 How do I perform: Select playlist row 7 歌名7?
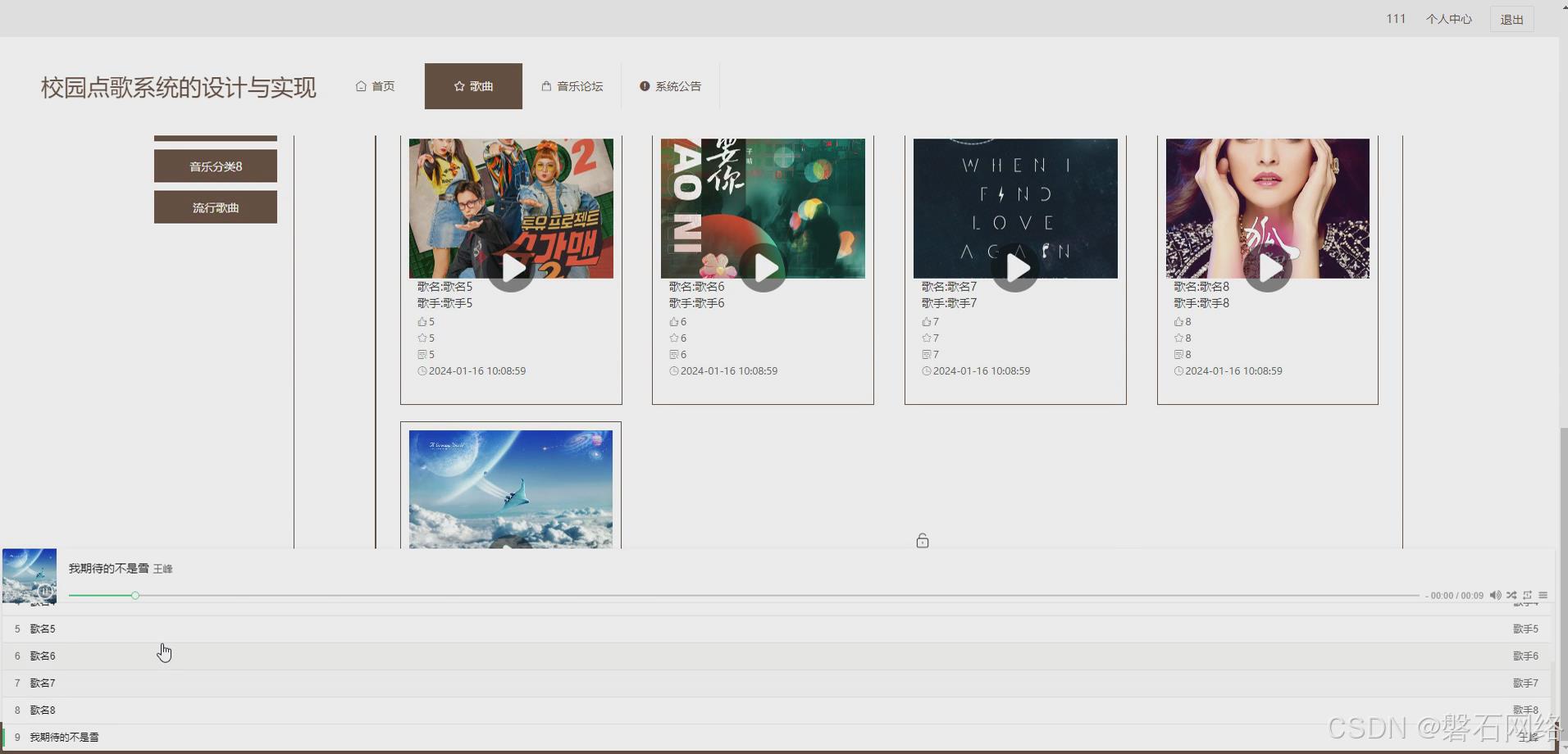(777, 683)
